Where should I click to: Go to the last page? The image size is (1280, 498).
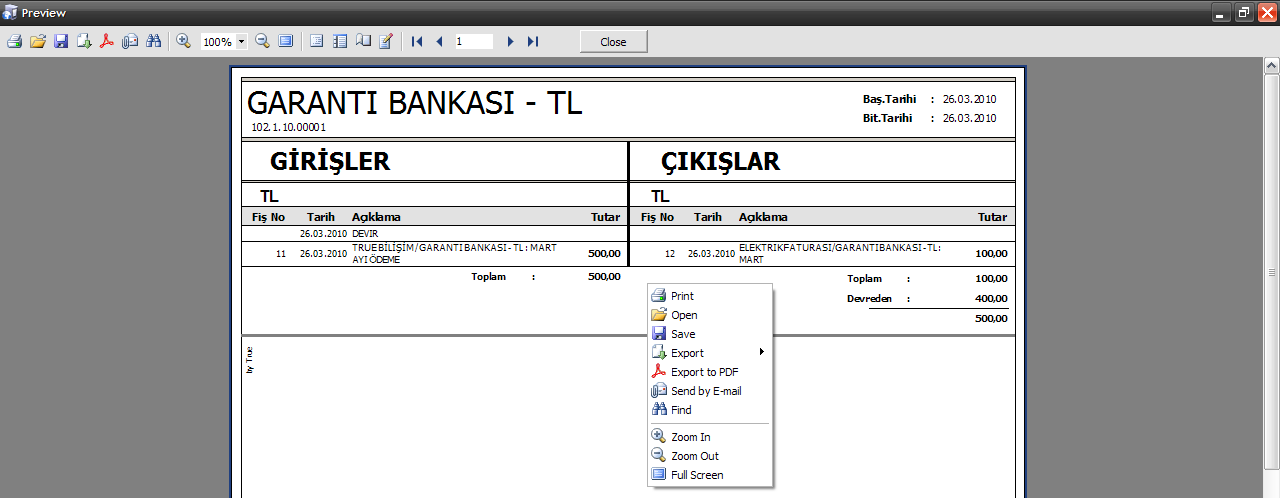click(533, 41)
